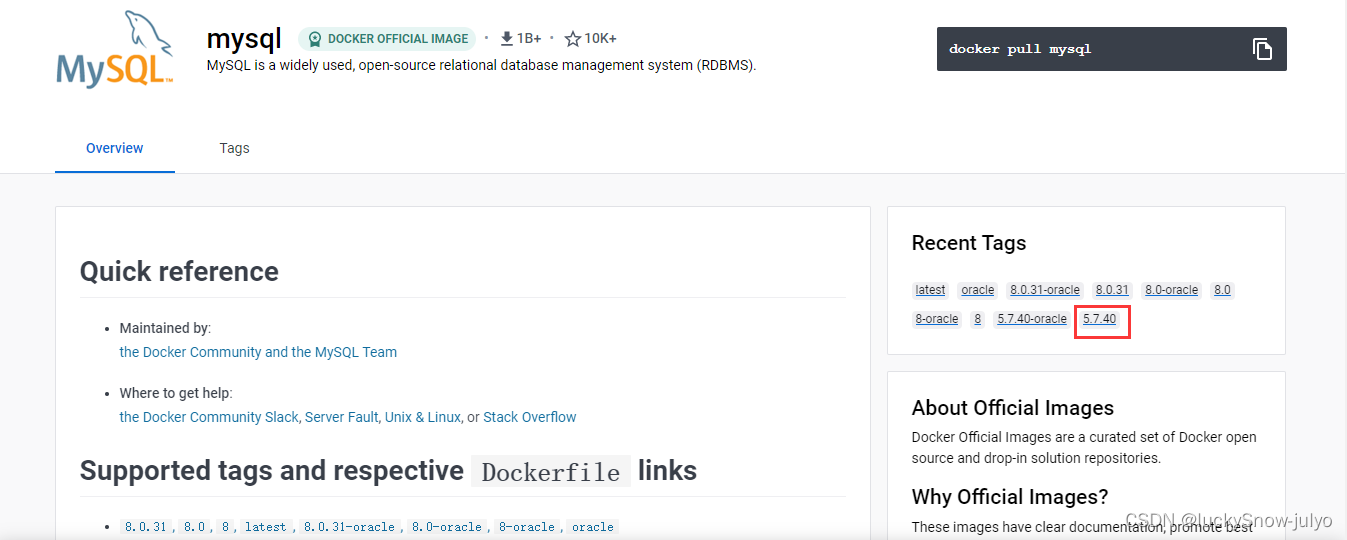The height and width of the screenshot is (540, 1347).
Task: Open the '8' recent tag
Action: 977,319
